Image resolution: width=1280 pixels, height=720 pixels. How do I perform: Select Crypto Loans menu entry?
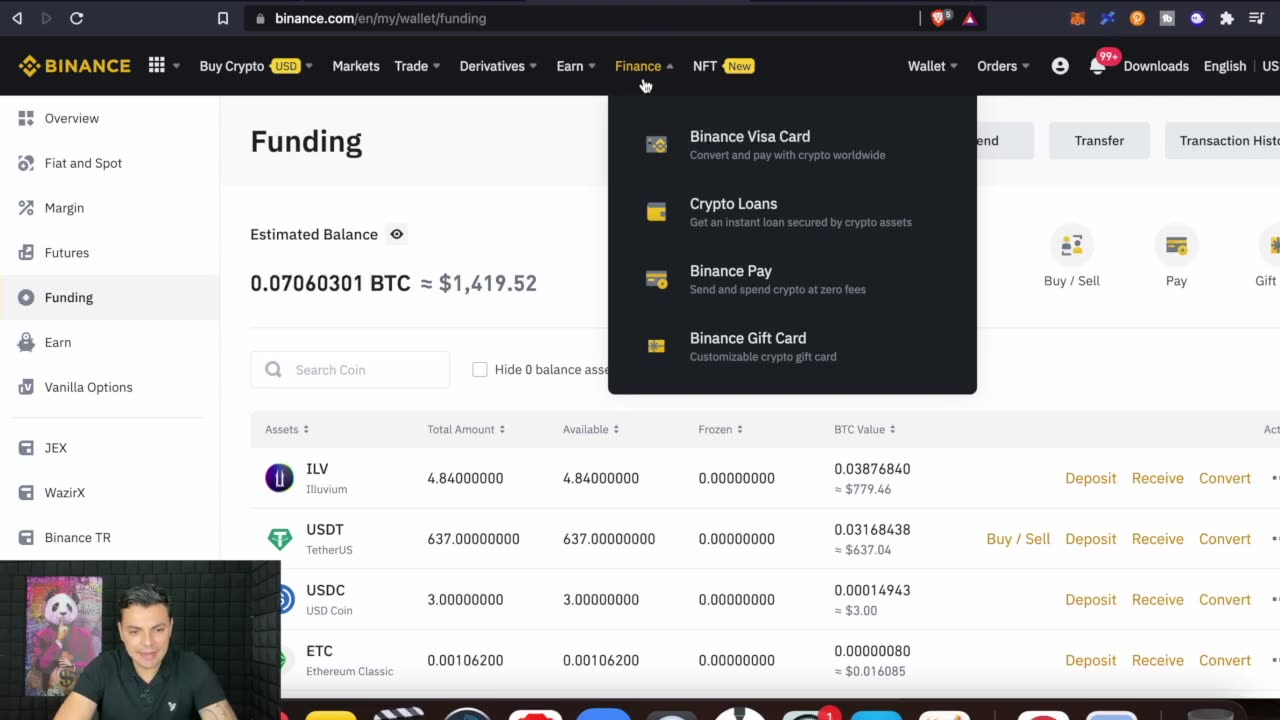(792, 212)
